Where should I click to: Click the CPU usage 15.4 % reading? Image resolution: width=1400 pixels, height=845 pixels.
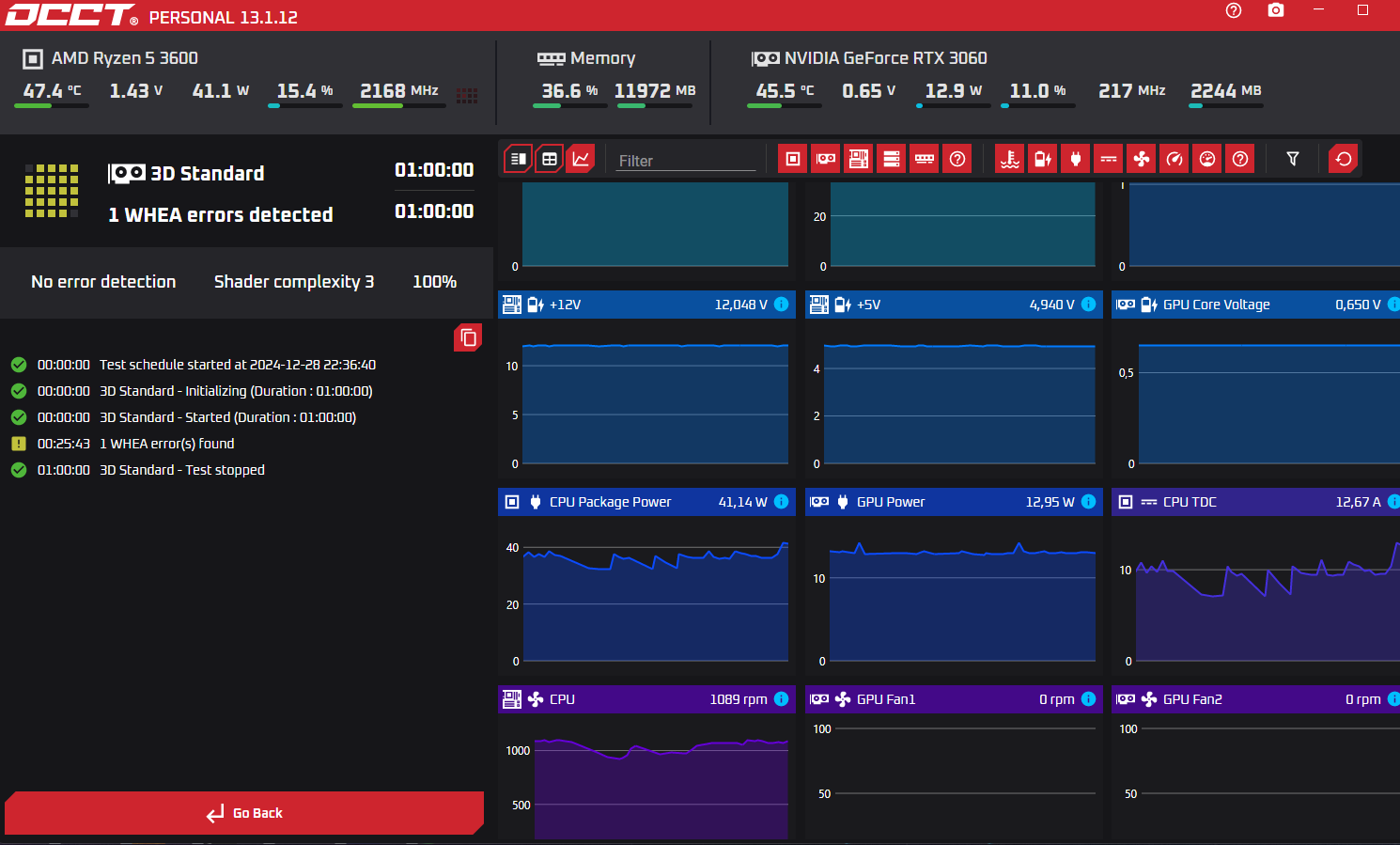pyautogui.click(x=304, y=91)
